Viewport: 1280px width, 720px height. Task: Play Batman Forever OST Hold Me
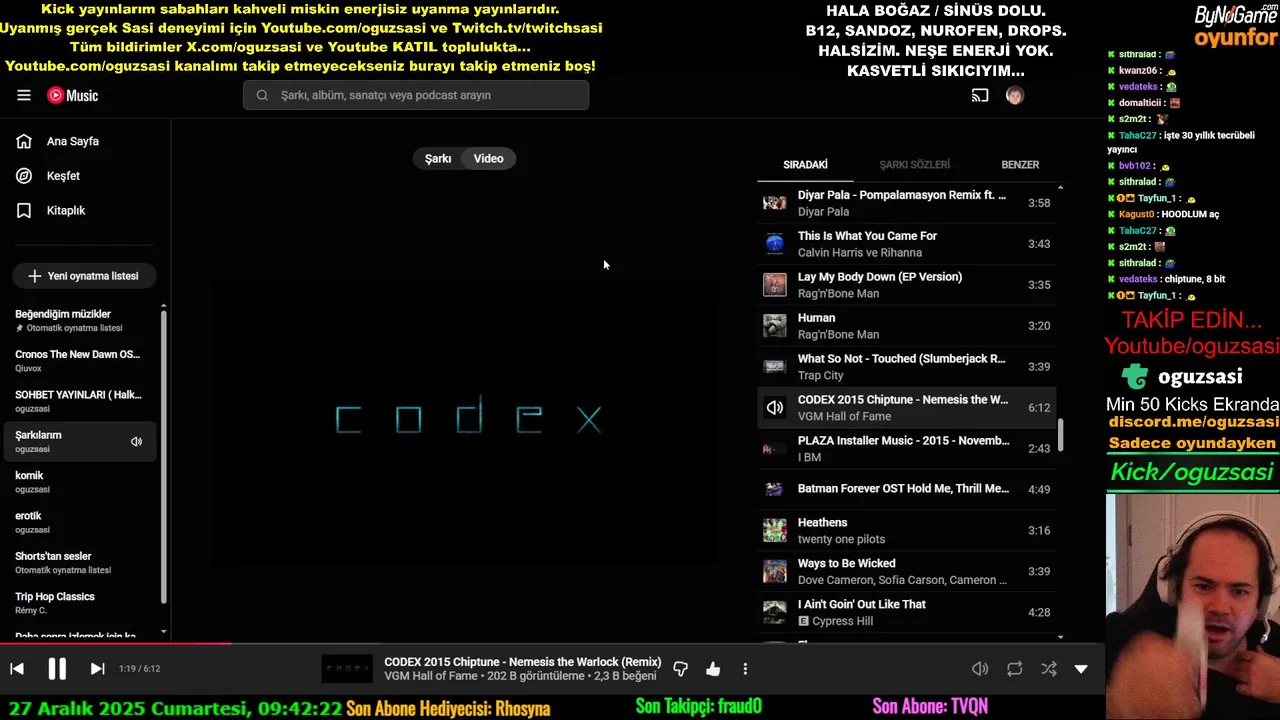pyautogui.click(x=906, y=490)
